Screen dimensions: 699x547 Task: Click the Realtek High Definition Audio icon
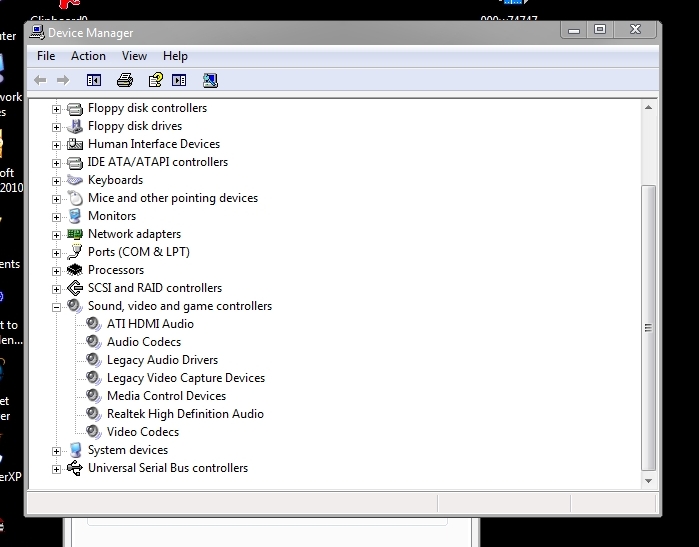tap(94, 414)
